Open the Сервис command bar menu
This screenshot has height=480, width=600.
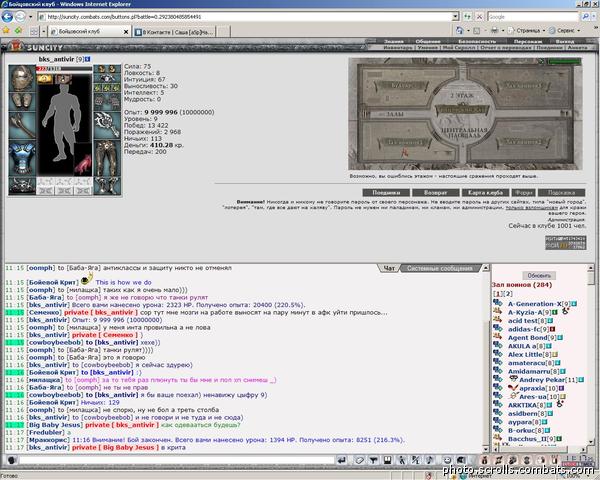pyautogui.click(x=564, y=31)
